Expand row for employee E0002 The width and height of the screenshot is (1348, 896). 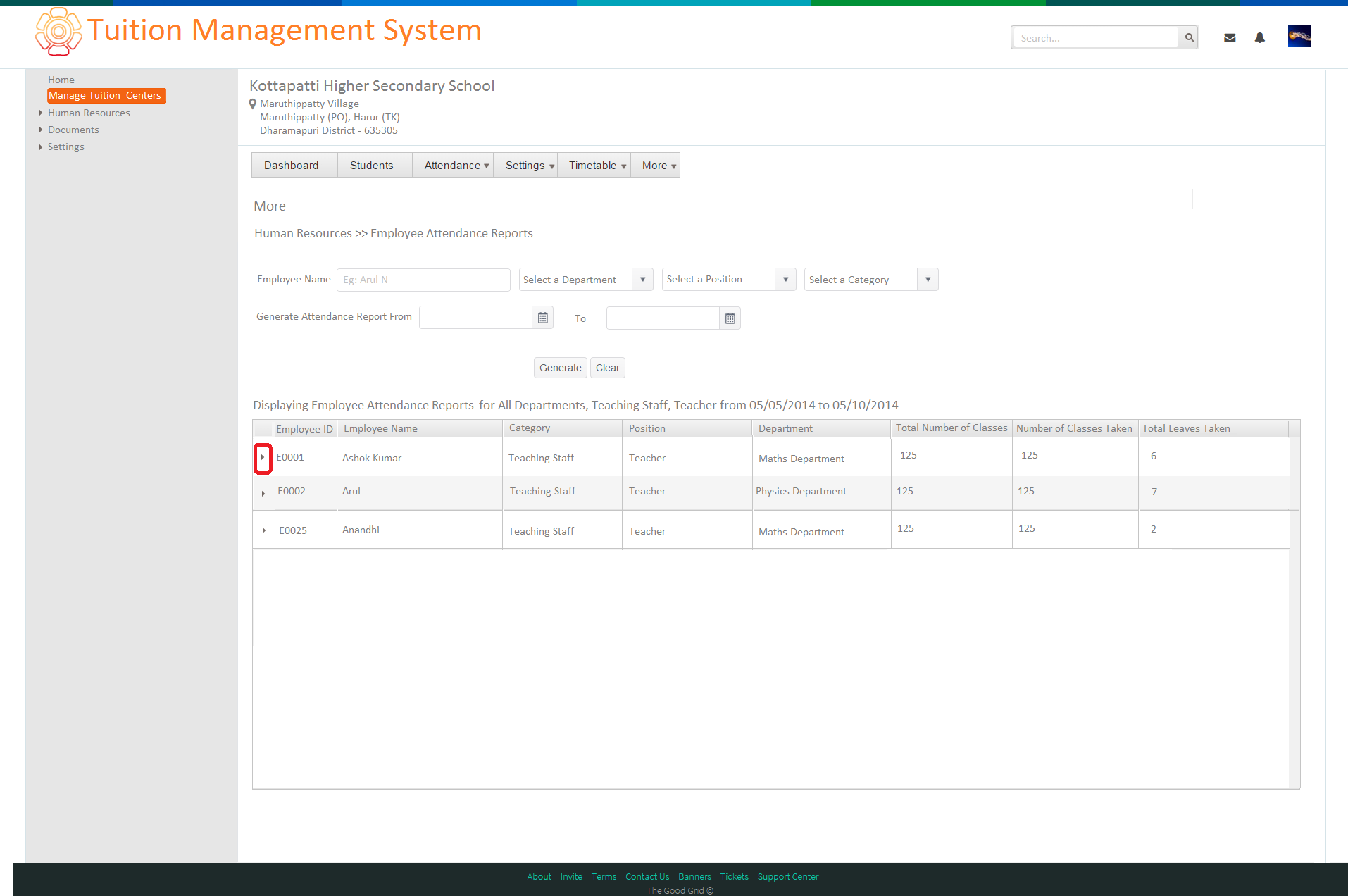click(x=263, y=493)
